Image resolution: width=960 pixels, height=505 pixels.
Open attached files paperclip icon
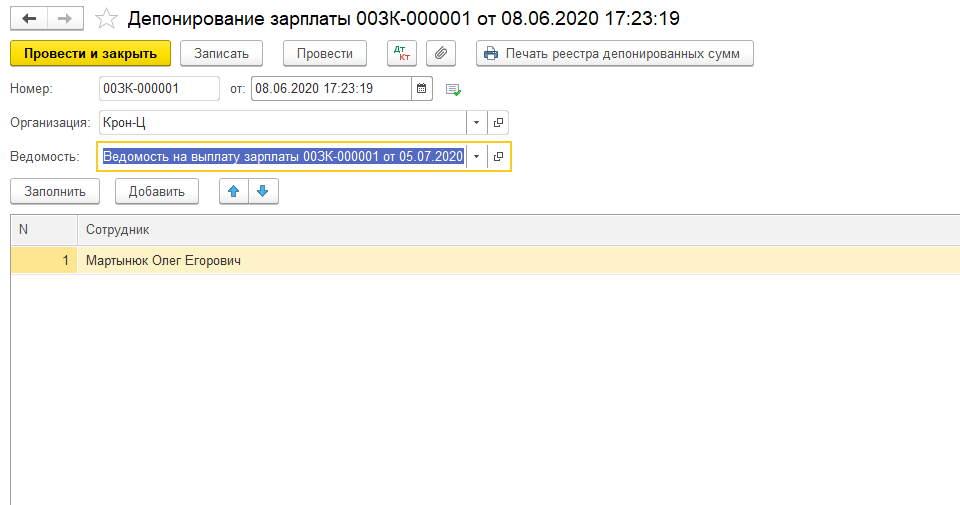(440, 53)
